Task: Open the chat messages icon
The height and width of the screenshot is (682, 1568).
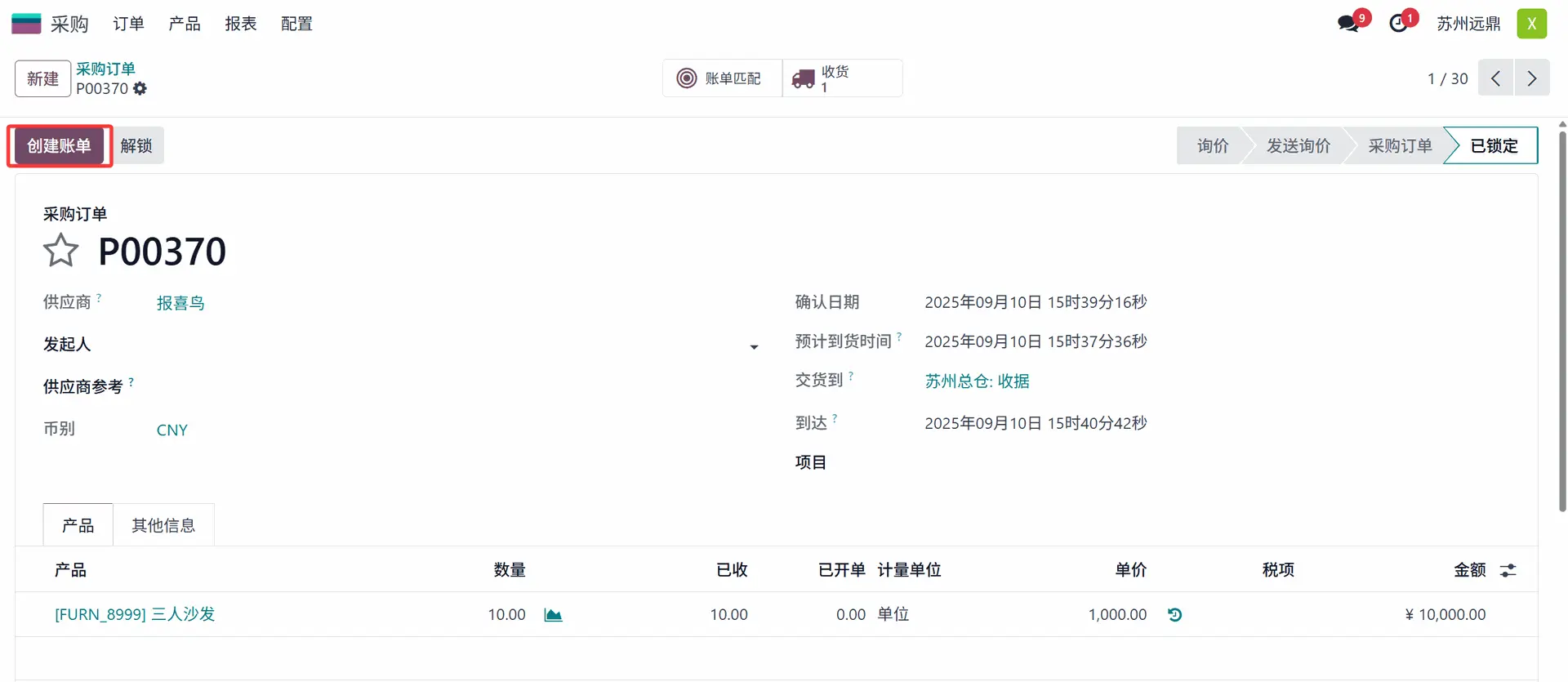Action: (1348, 24)
